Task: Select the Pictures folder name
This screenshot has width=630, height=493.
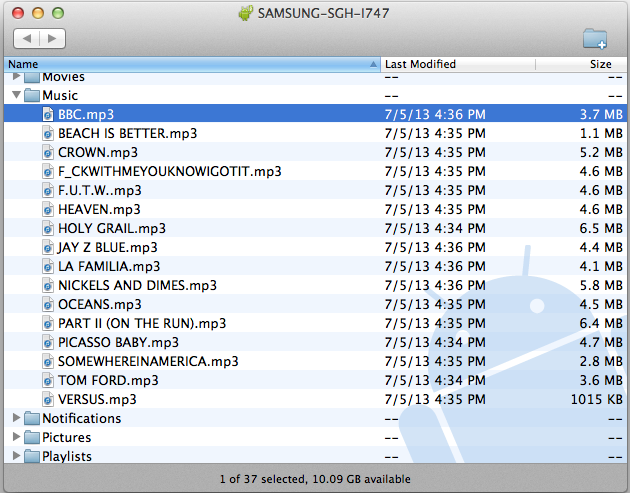Action: pos(67,437)
